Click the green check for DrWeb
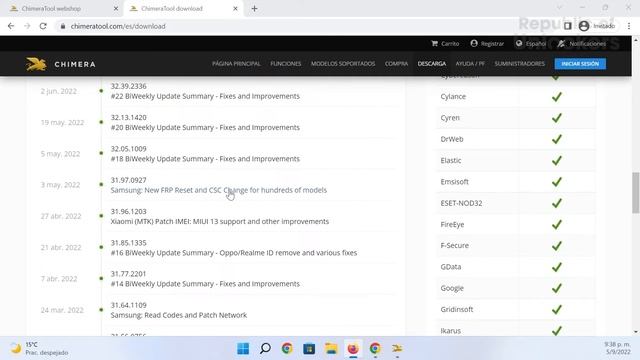The image size is (640, 360). click(557, 139)
